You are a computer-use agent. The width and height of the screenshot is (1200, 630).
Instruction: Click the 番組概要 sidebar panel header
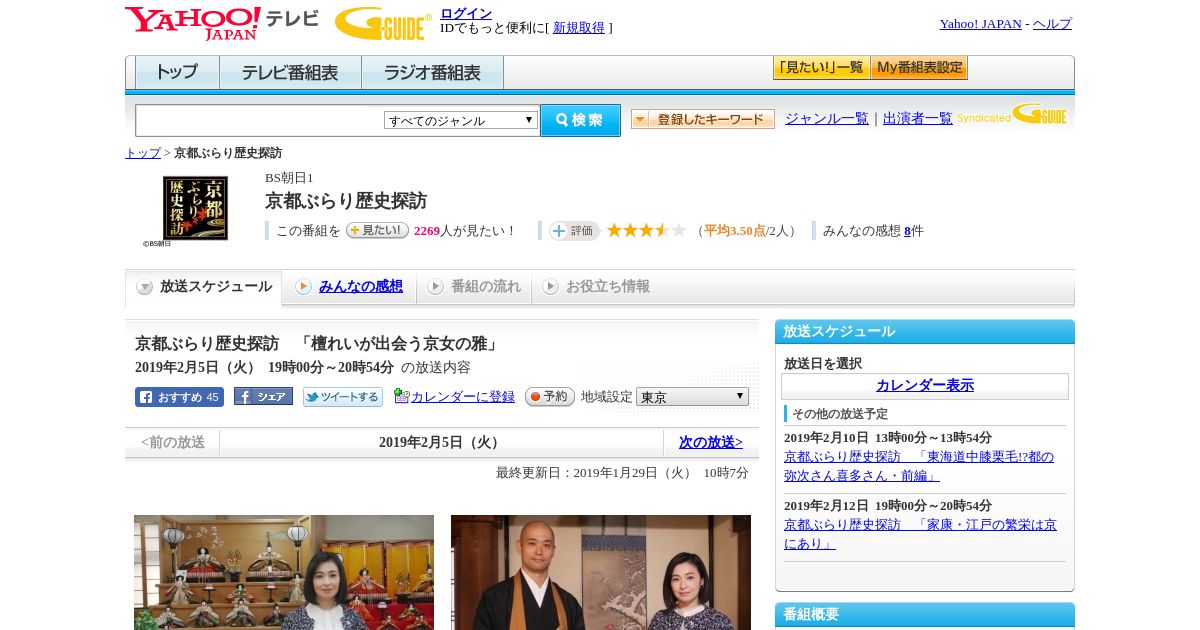click(925, 614)
